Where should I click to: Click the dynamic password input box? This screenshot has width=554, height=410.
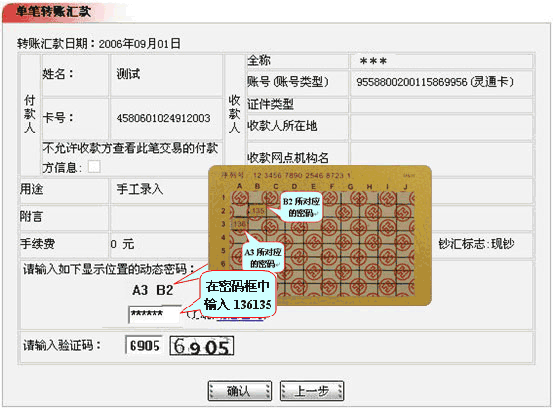click(x=154, y=314)
